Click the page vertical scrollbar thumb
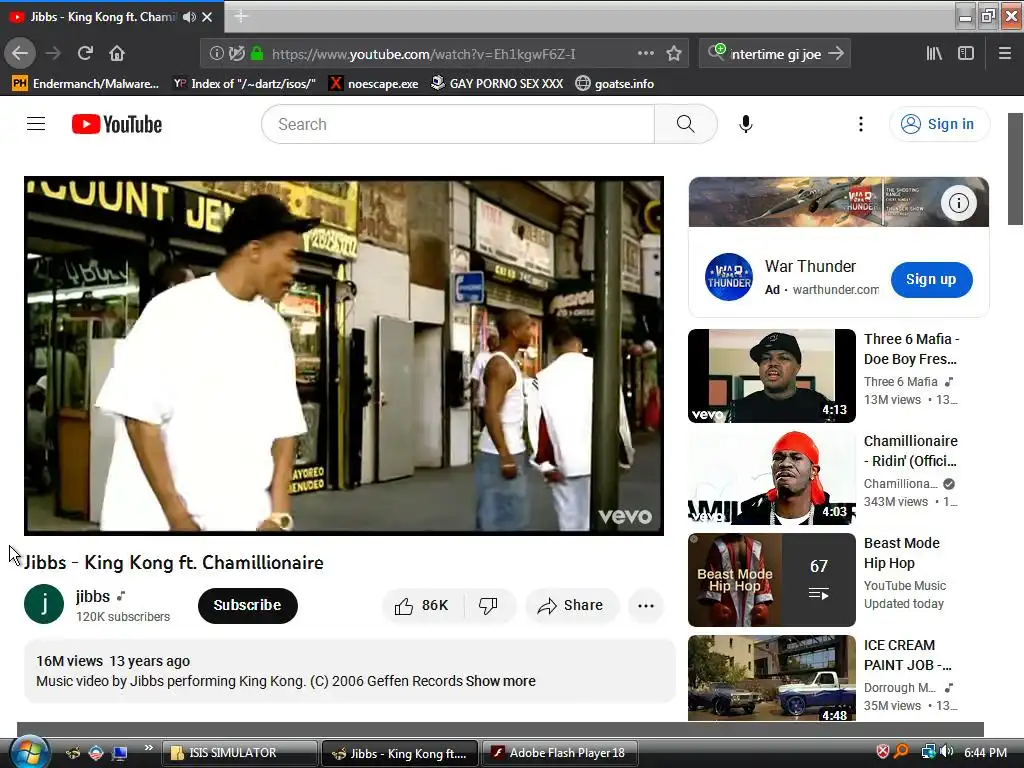 [1015, 168]
